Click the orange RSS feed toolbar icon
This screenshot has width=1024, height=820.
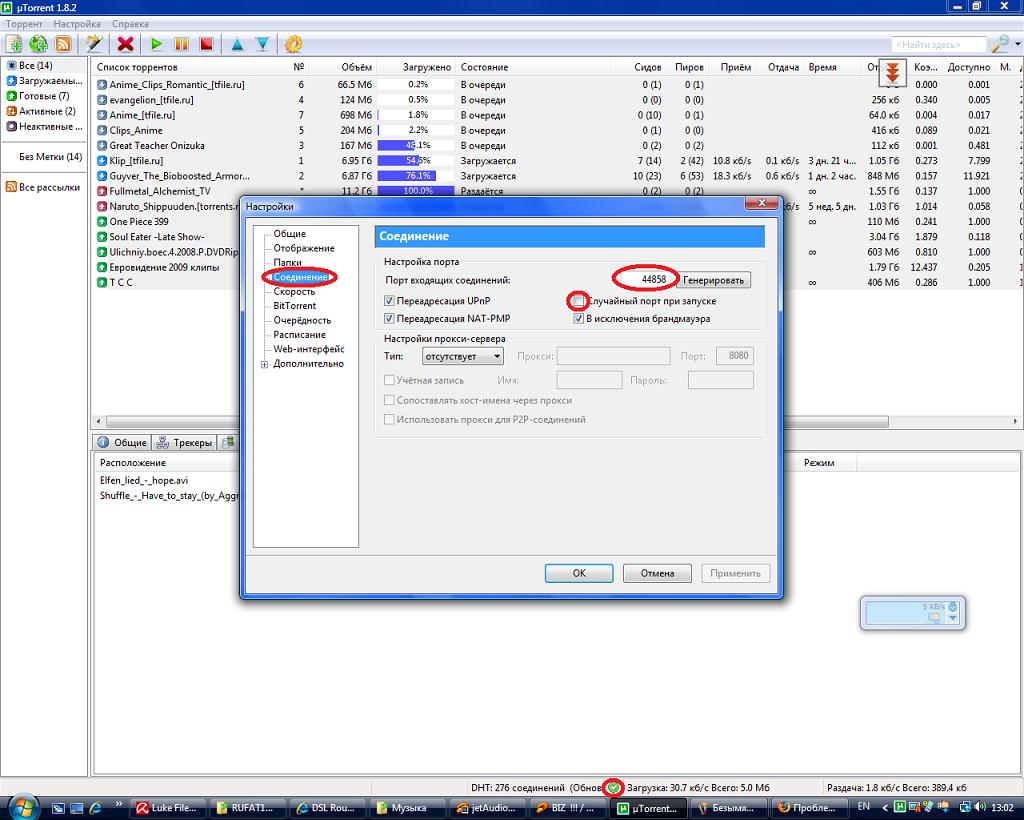63,44
